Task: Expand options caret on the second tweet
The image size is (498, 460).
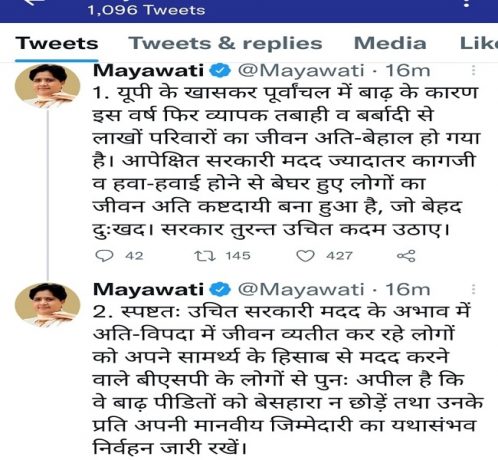Action: [x=473, y=289]
